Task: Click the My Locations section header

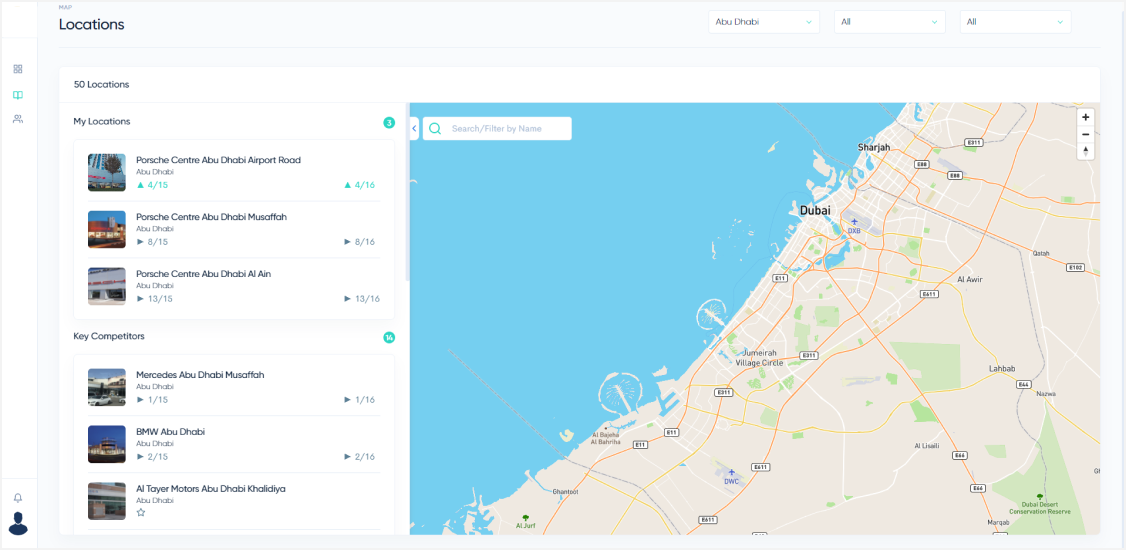Action: pyautogui.click(x=102, y=122)
